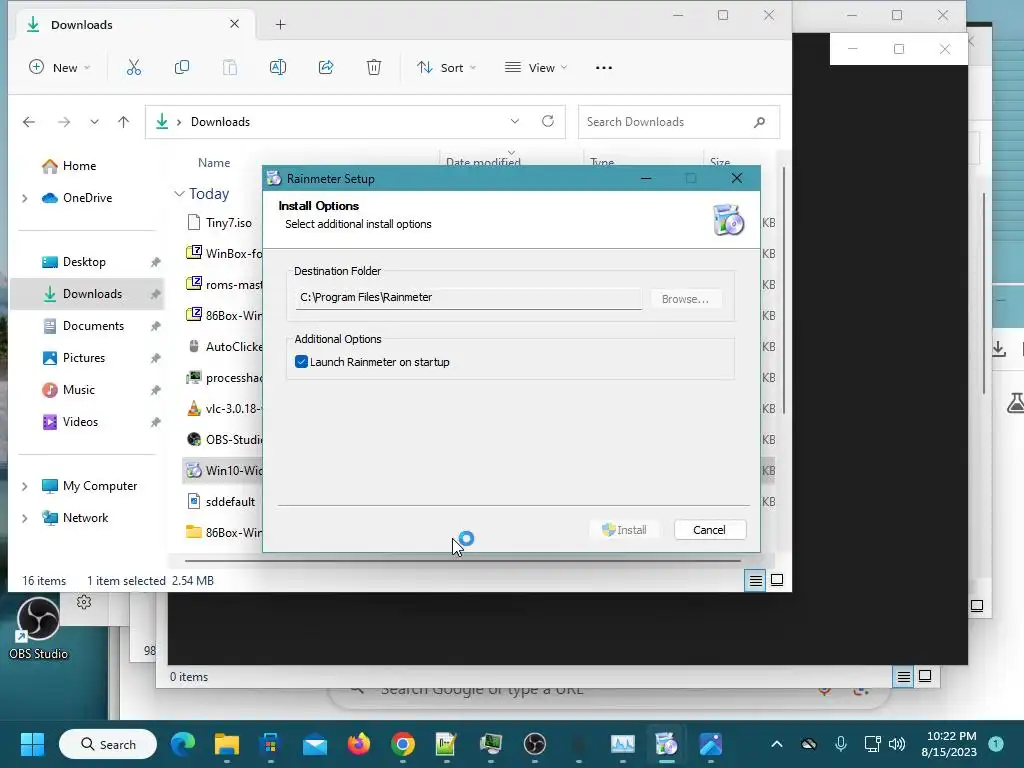Open the Sort dropdown

coord(447,67)
